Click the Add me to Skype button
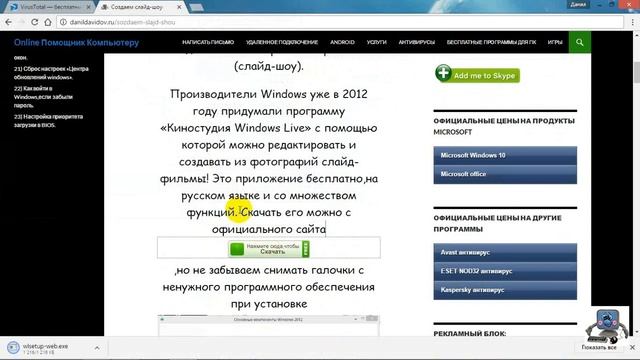Screen dimensions: 640x360 pyautogui.click(x=478, y=74)
